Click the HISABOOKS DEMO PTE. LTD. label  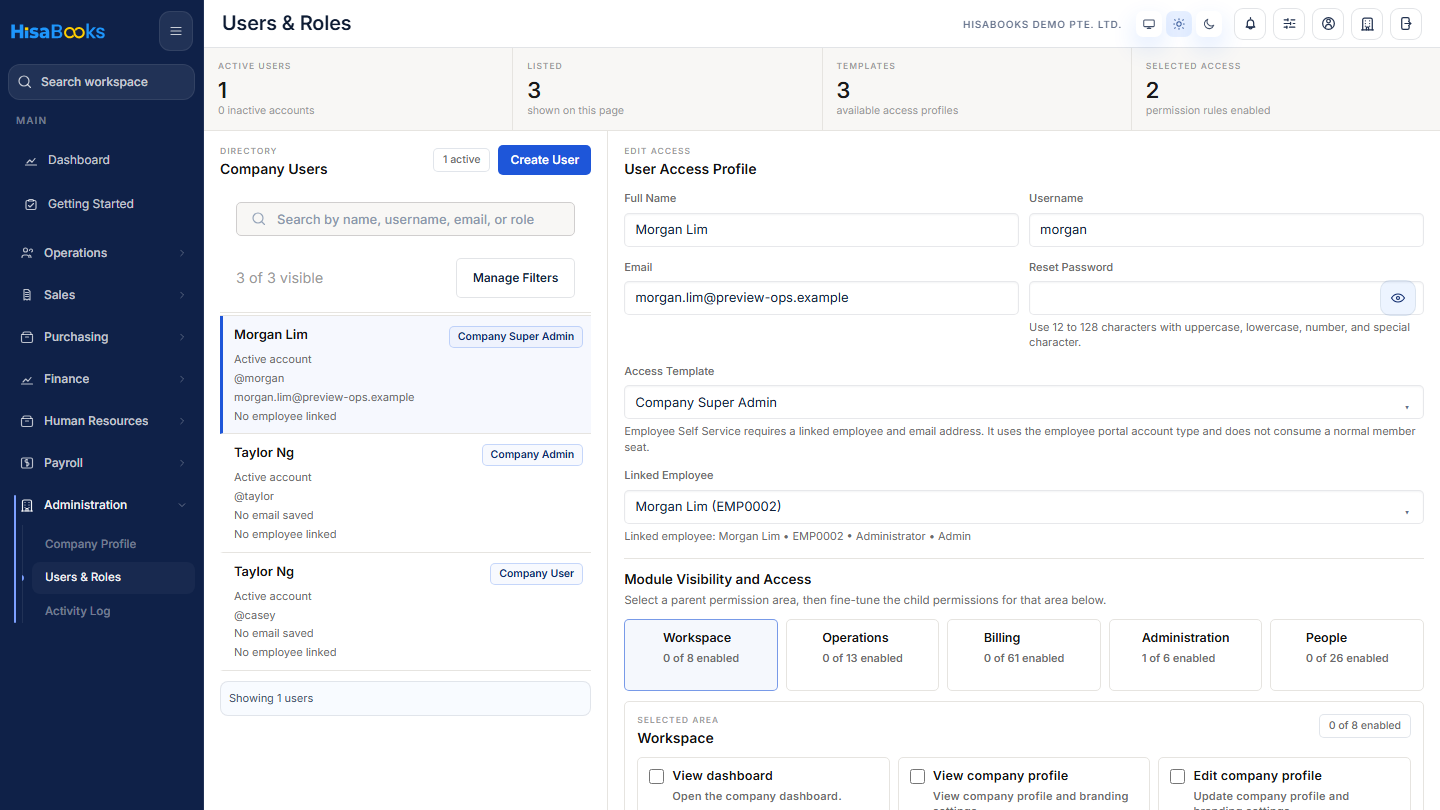(1042, 24)
